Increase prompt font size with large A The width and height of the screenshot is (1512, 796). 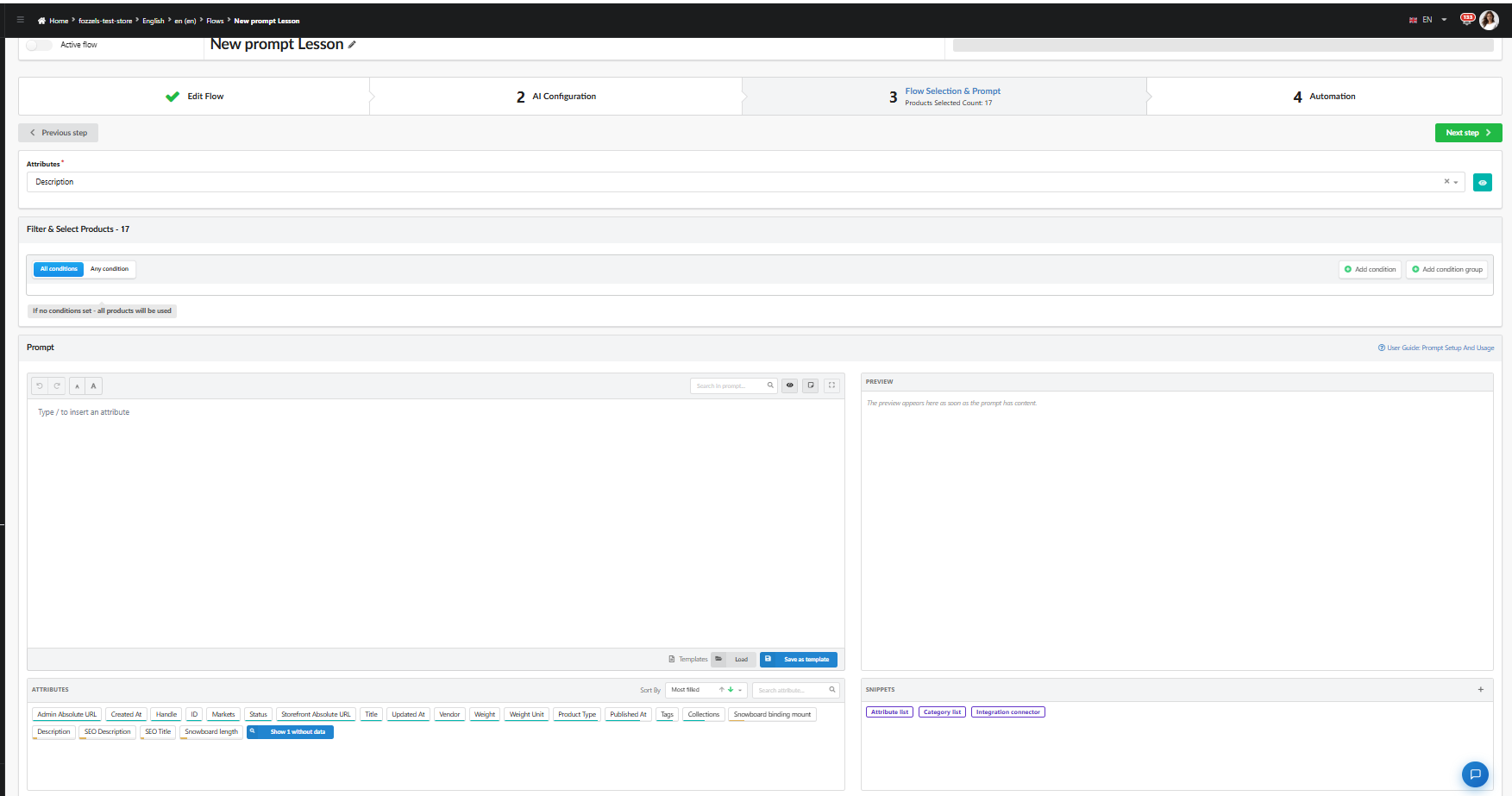93,385
